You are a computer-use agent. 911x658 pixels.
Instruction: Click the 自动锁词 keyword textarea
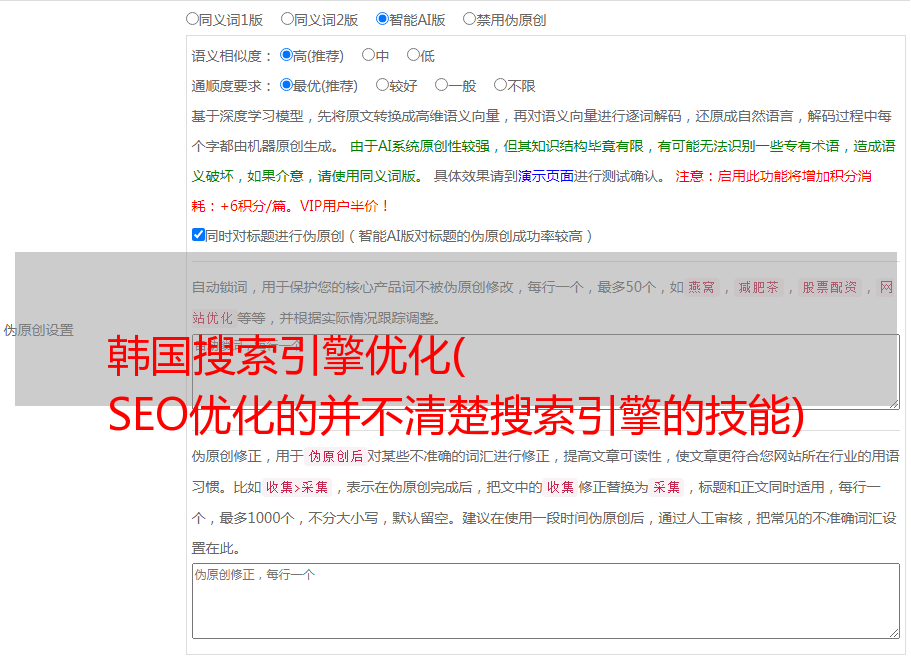tap(546, 372)
